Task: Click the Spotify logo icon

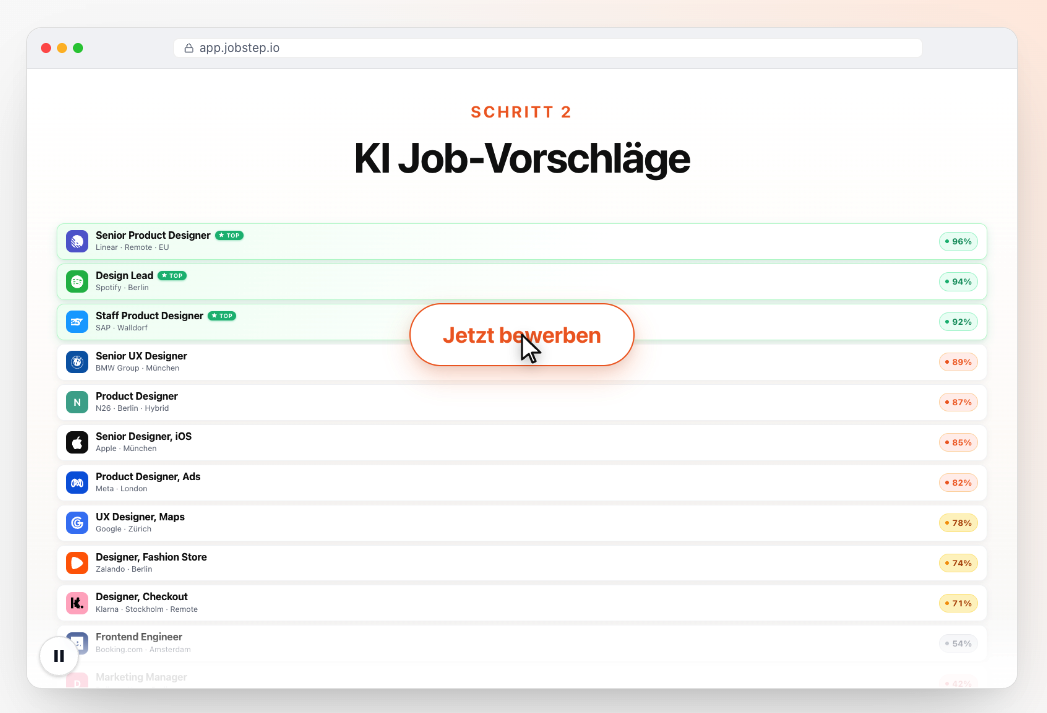Action: (77, 282)
